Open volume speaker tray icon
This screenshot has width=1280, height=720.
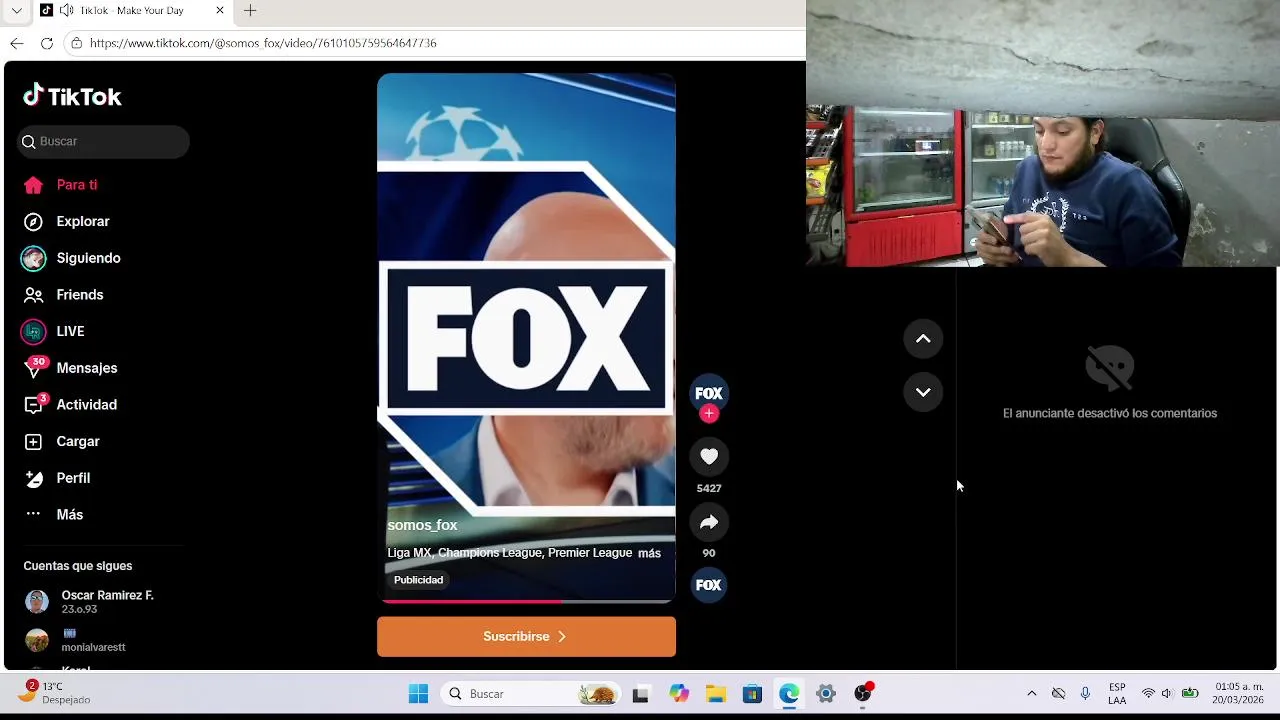(1166, 694)
